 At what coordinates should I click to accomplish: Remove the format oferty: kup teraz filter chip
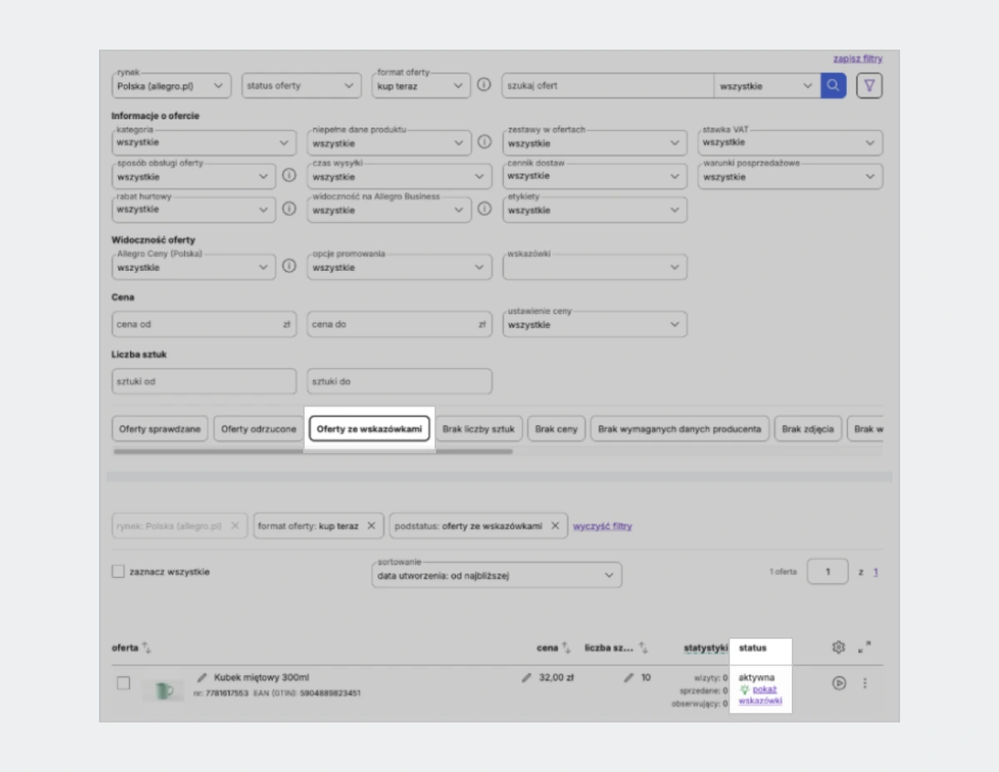point(371,525)
